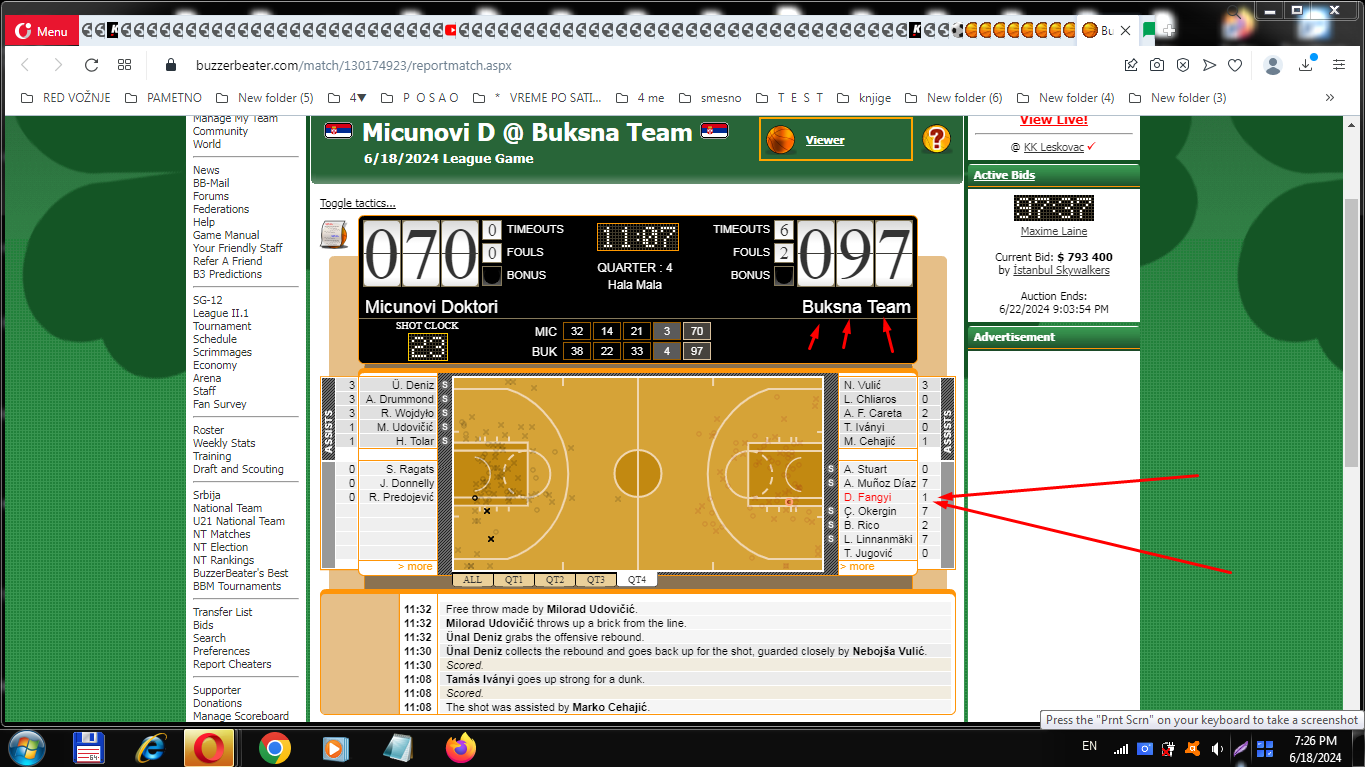Open the Transfer List sidebar link
The width and height of the screenshot is (1365, 767).
222,612
